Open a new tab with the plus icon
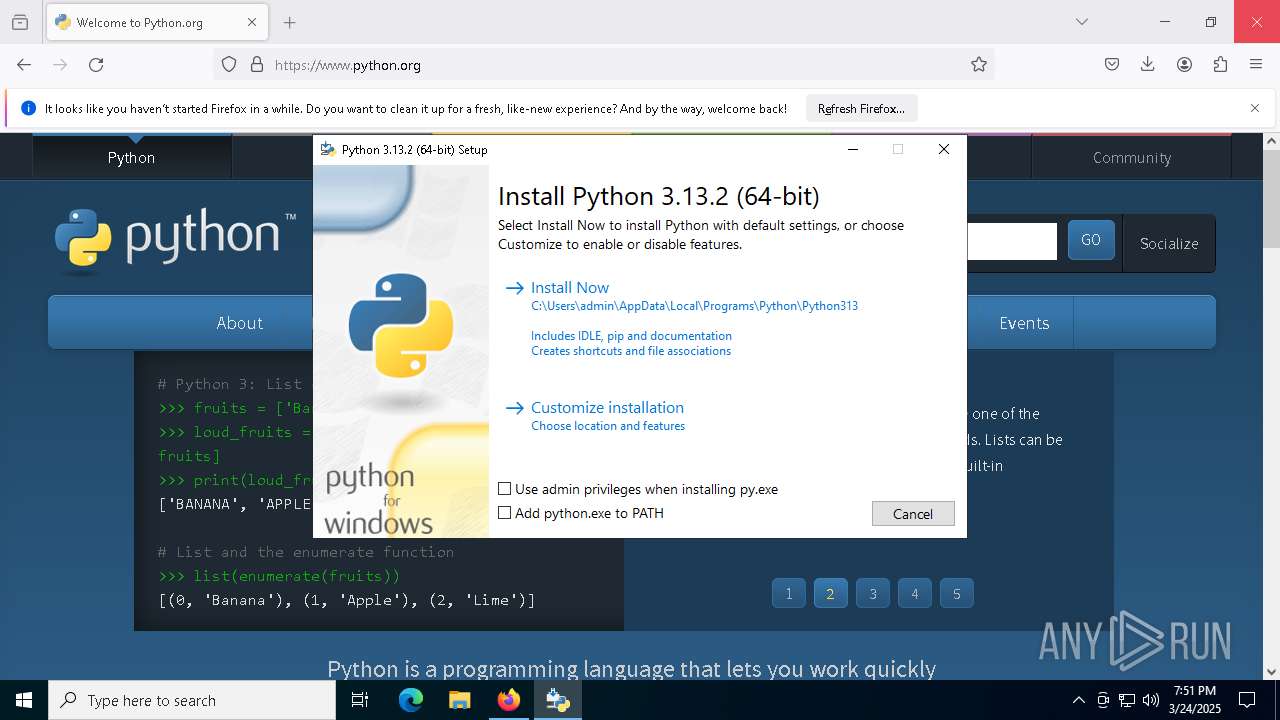 (x=289, y=22)
